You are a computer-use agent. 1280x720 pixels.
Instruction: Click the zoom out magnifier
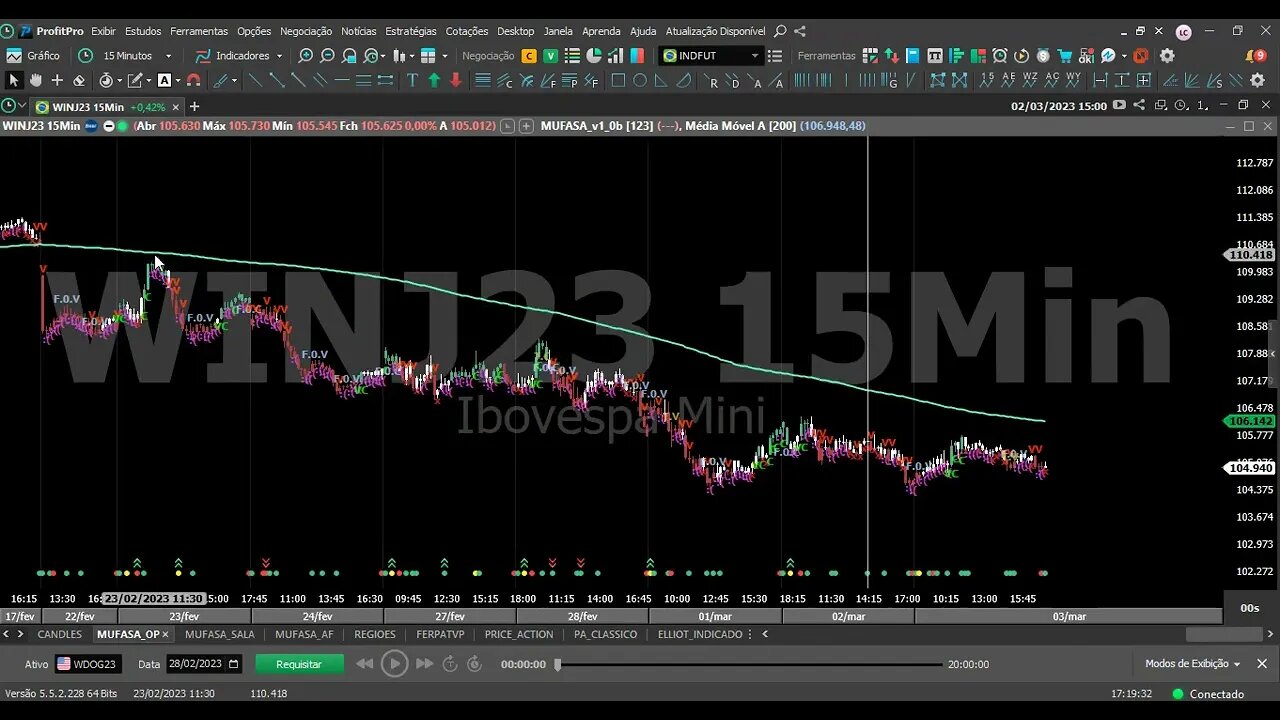(x=328, y=56)
